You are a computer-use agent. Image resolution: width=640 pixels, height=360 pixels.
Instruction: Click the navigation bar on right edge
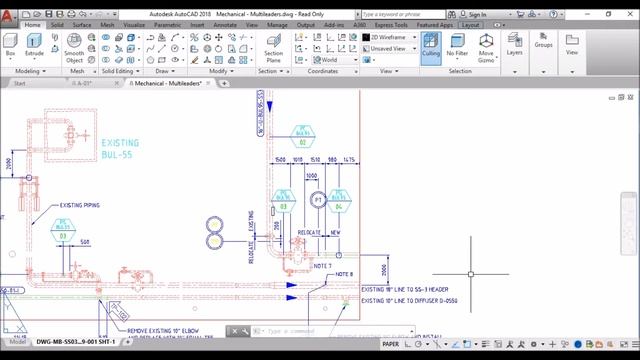(629, 224)
